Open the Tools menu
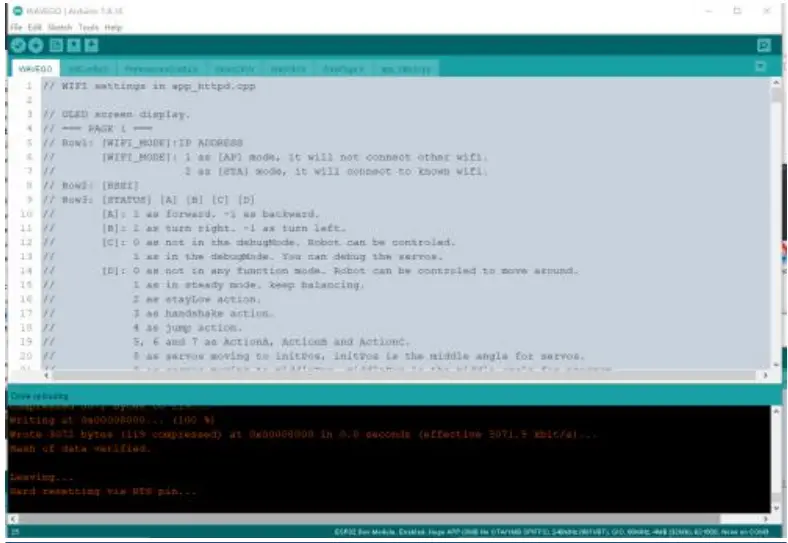The height and width of the screenshot is (543, 788). pos(88,27)
